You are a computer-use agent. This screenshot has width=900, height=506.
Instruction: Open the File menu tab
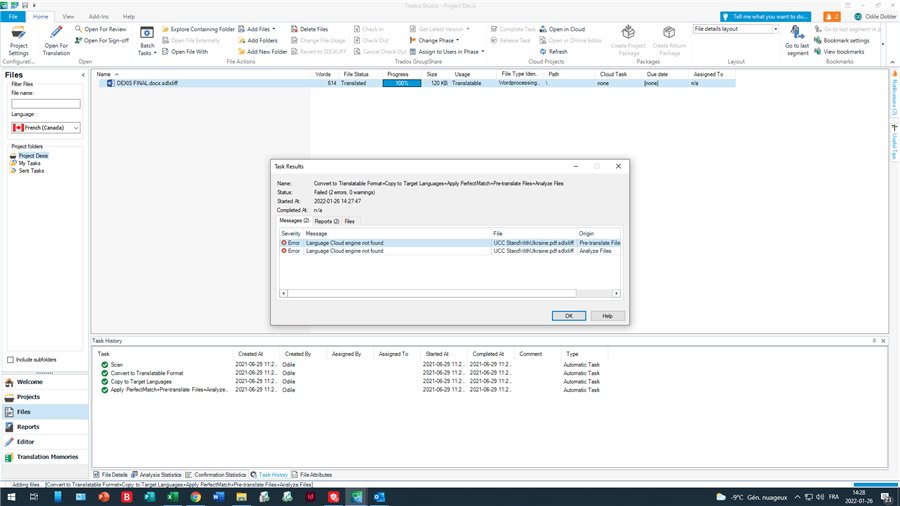[13, 17]
